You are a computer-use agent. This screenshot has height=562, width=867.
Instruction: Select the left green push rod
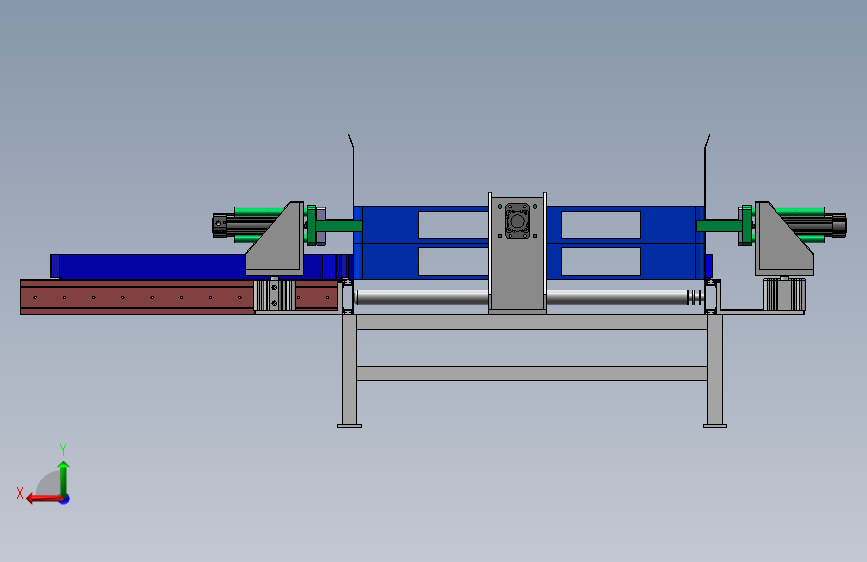pyautogui.click(x=338, y=226)
